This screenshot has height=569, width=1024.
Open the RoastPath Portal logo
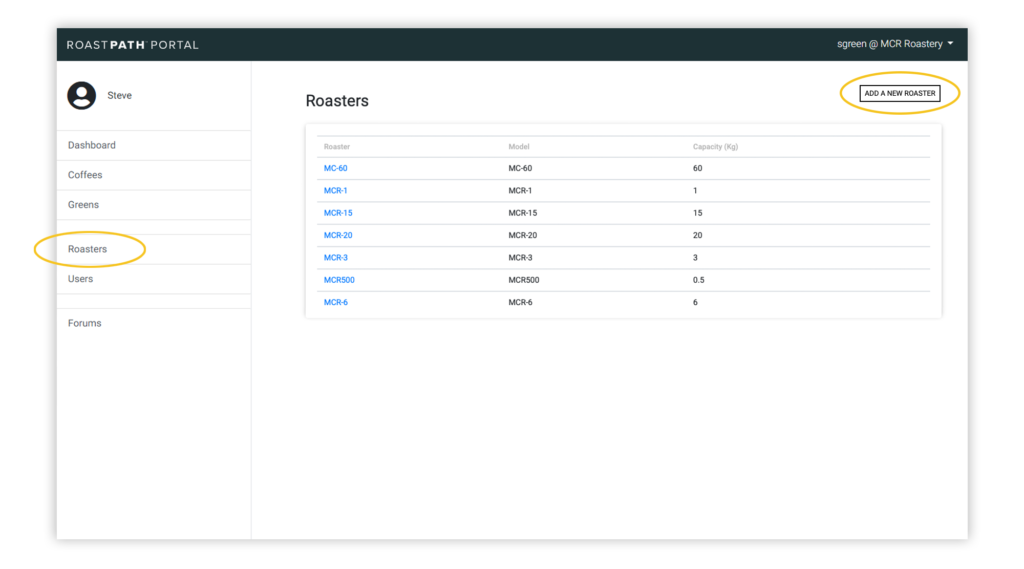pos(133,45)
